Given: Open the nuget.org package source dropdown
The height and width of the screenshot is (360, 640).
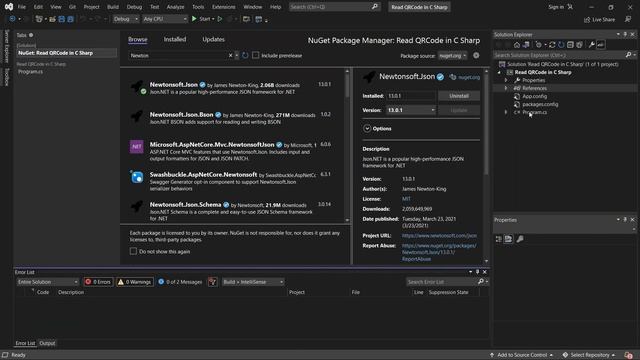Looking at the screenshot, I should tap(452, 55).
